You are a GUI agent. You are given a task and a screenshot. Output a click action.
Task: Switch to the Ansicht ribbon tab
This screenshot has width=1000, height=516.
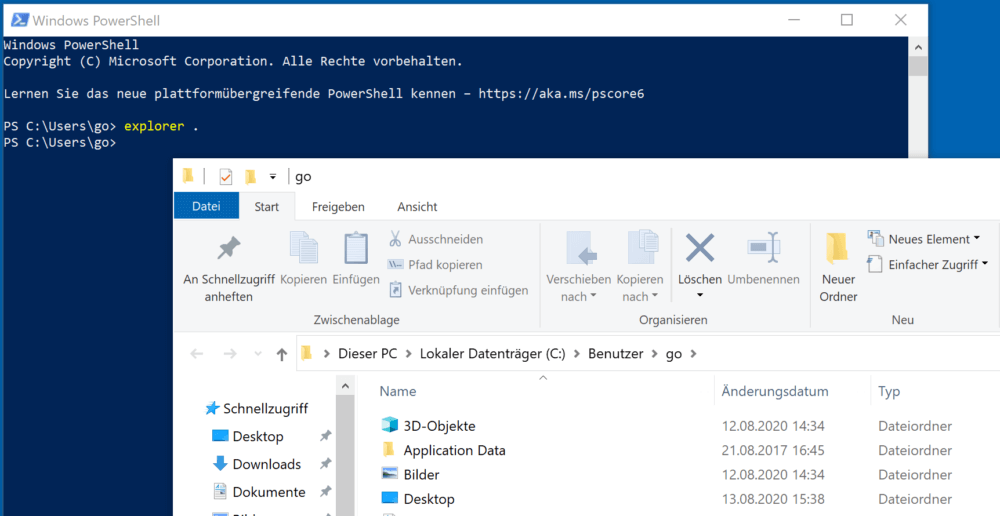417,207
